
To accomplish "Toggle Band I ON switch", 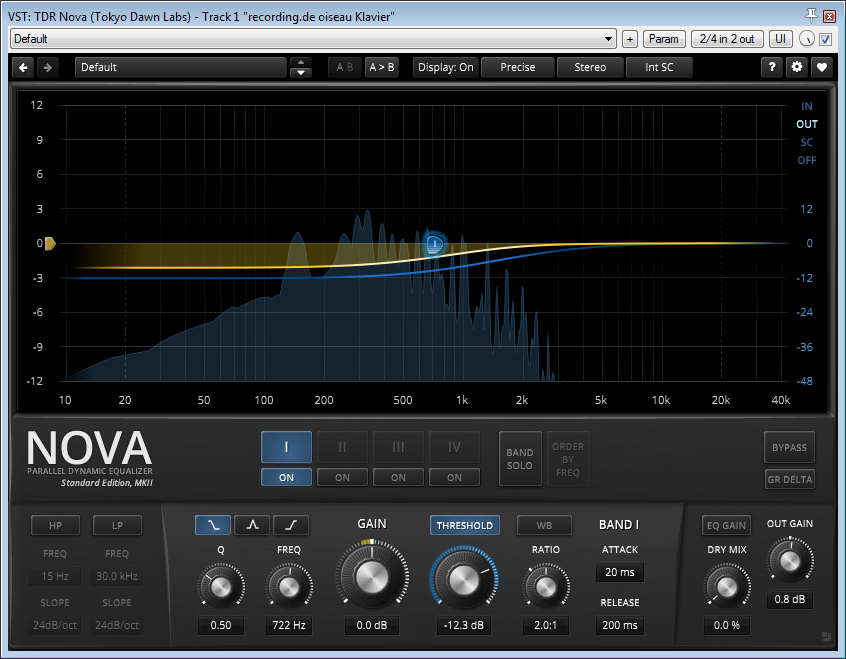I will click(x=286, y=477).
